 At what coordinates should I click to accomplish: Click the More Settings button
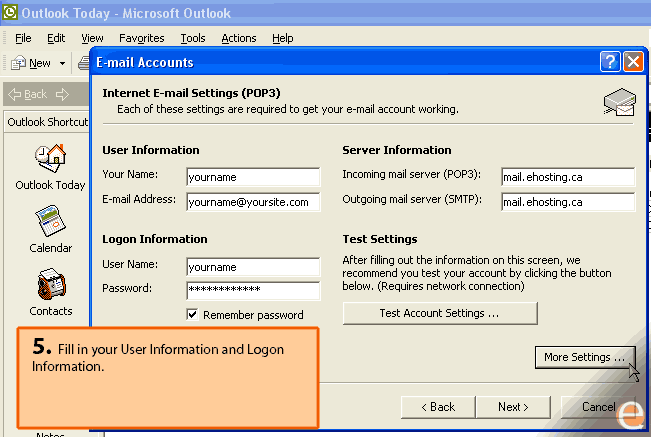(585, 357)
